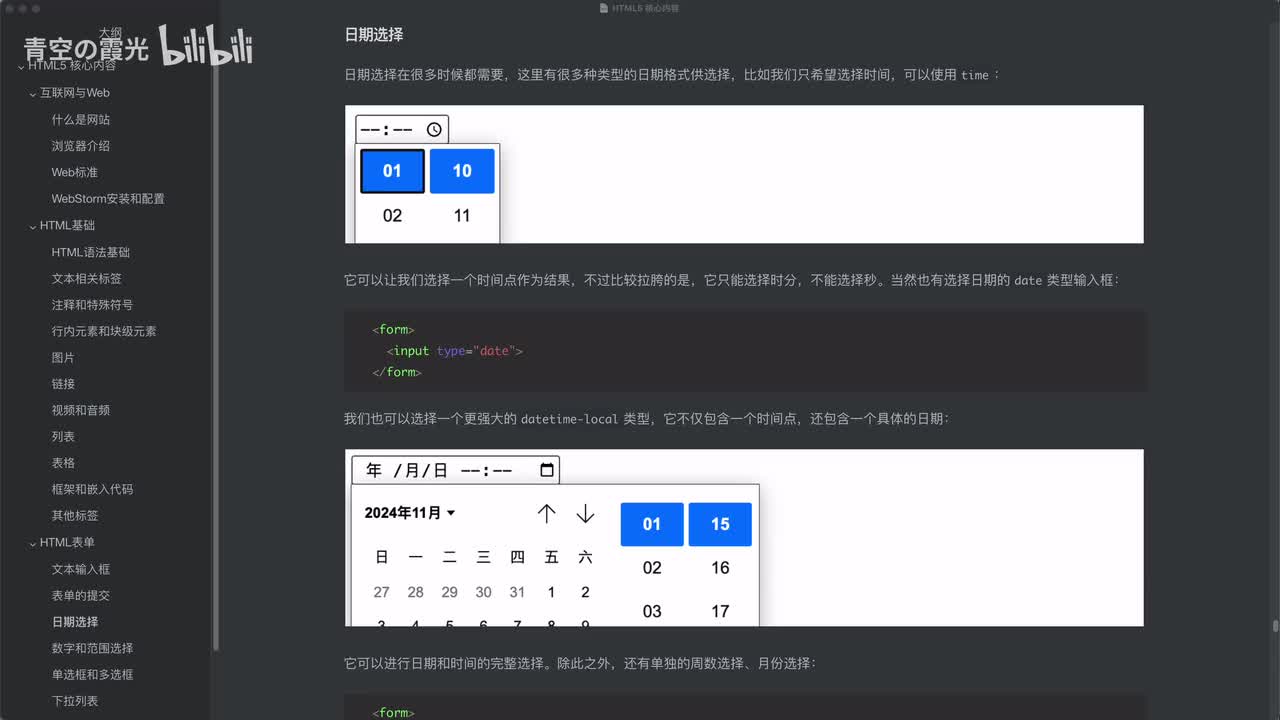Select hour 02 in the time picker
This screenshot has height=720, width=1280.
[392, 215]
